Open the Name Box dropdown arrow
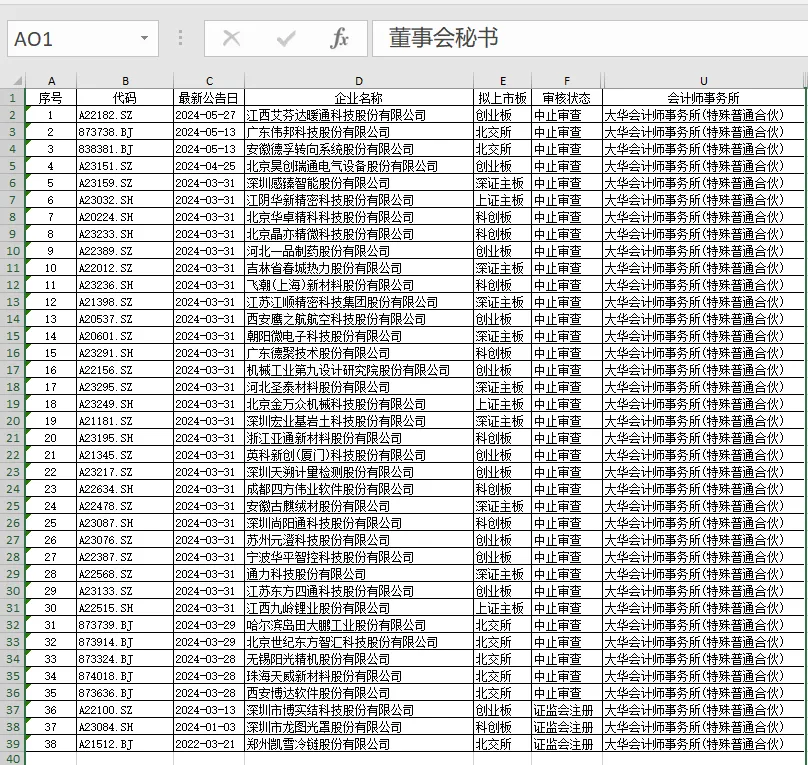808x765 pixels. [x=145, y=38]
